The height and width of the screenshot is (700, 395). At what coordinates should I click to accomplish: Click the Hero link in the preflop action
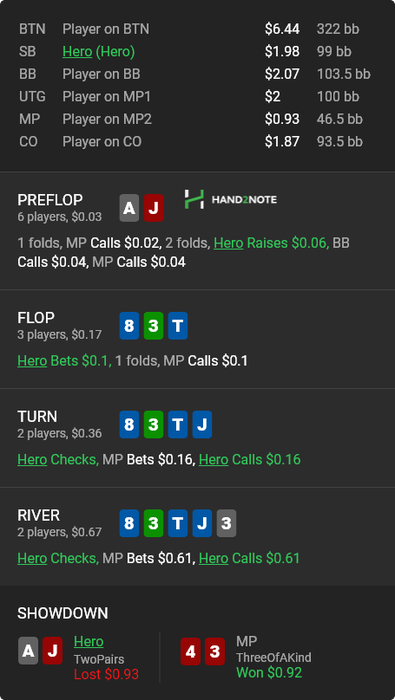pyautogui.click(x=229, y=243)
